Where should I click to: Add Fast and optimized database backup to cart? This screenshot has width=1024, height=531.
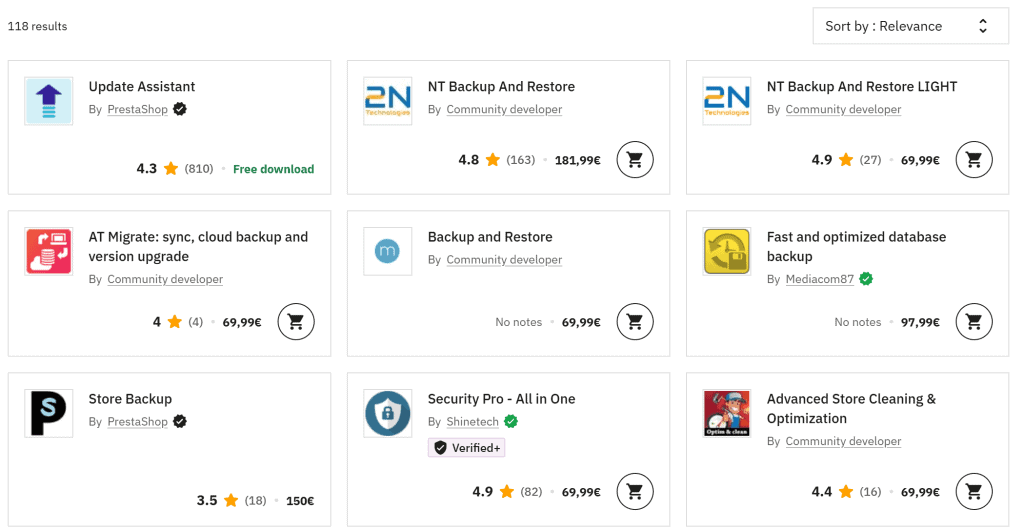click(x=974, y=321)
